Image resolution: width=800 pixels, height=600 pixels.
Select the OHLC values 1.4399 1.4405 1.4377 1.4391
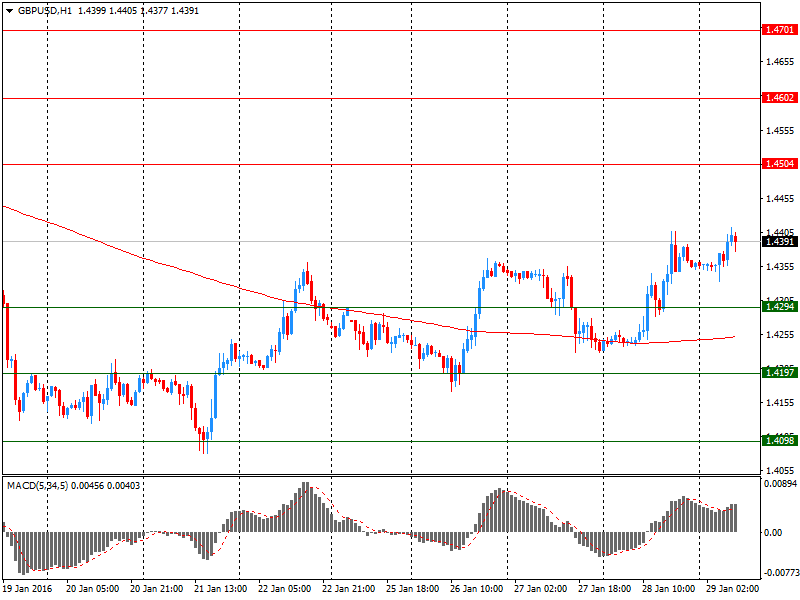pos(138,11)
